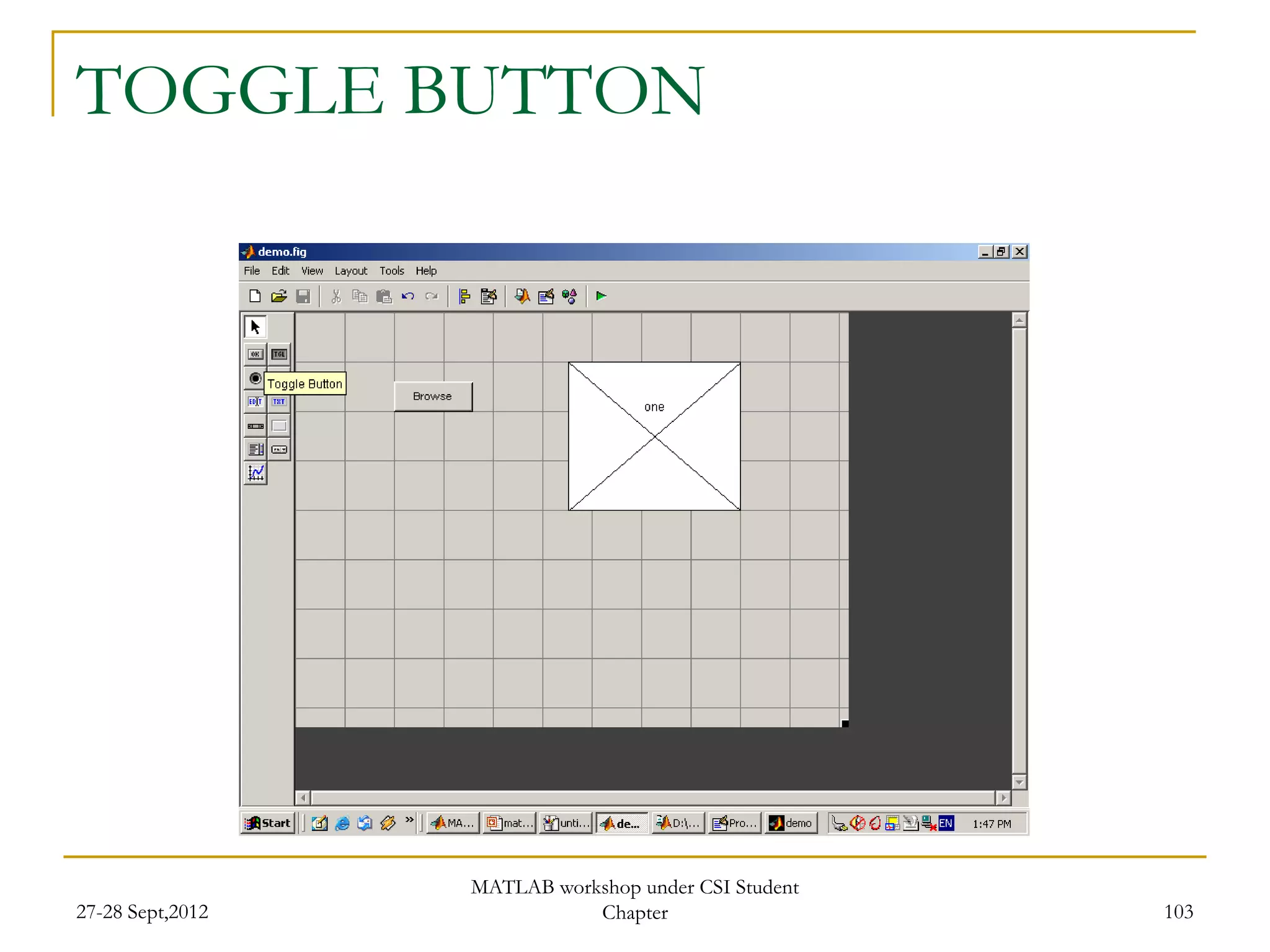Open the M-file Editor toolbar icon
1270x952 pixels.
pyautogui.click(x=522, y=296)
